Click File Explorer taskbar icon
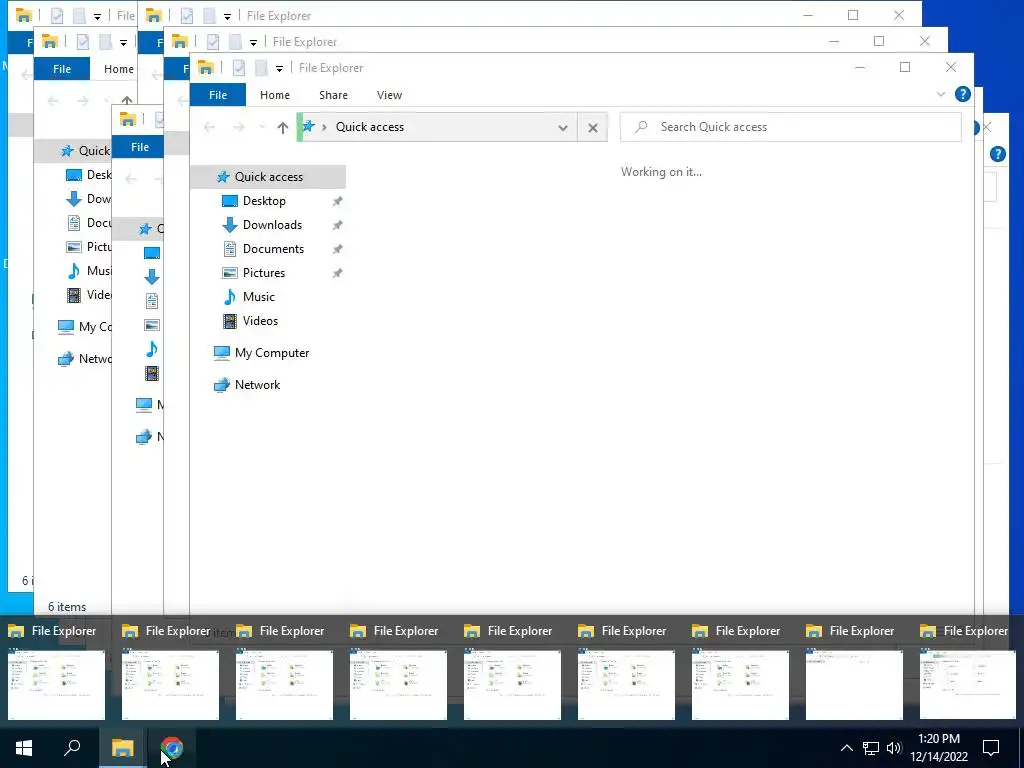Viewport: 1024px width, 768px height. point(121,748)
